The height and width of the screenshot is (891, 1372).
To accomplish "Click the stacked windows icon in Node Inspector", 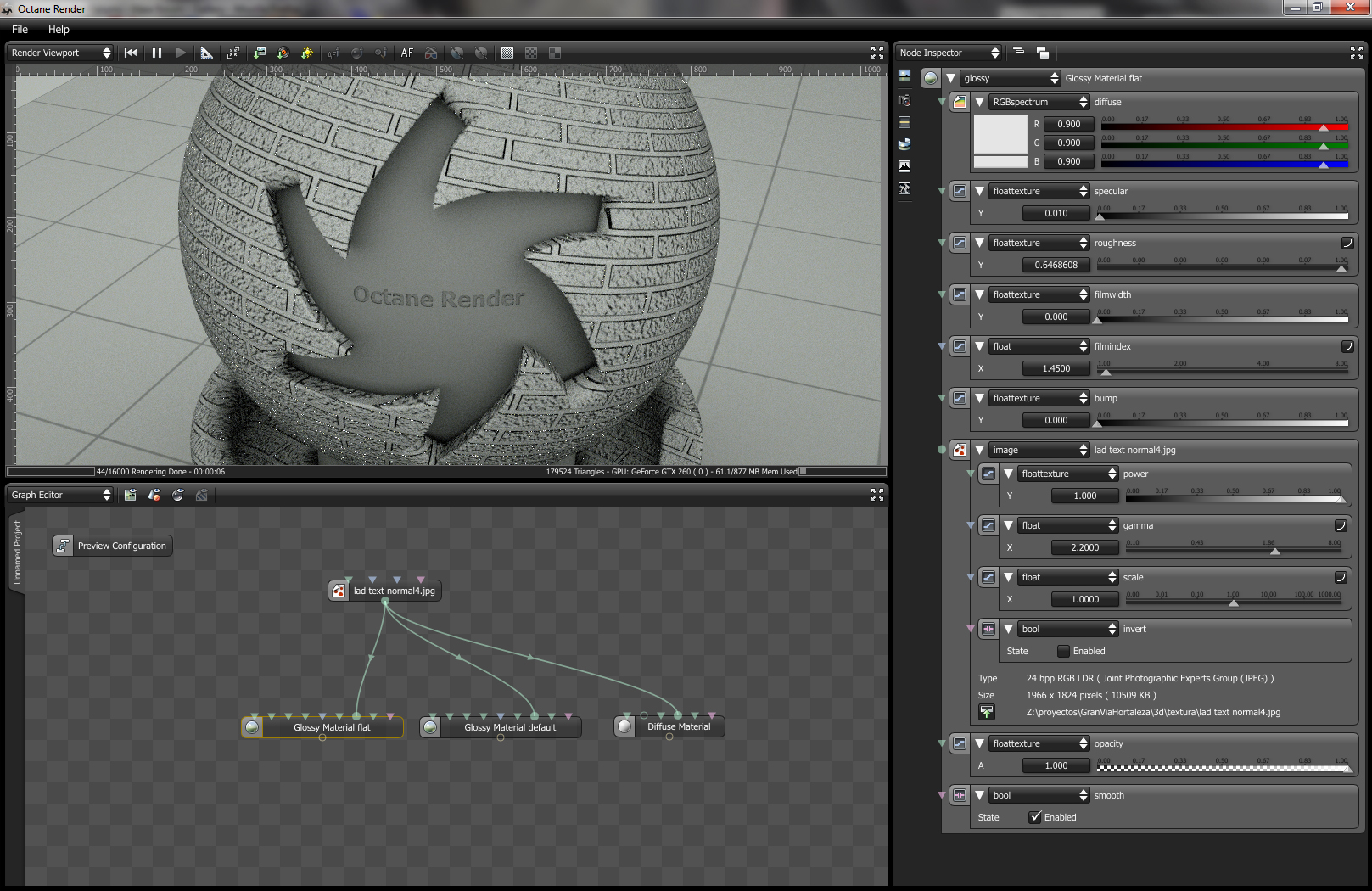I will [x=1043, y=53].
